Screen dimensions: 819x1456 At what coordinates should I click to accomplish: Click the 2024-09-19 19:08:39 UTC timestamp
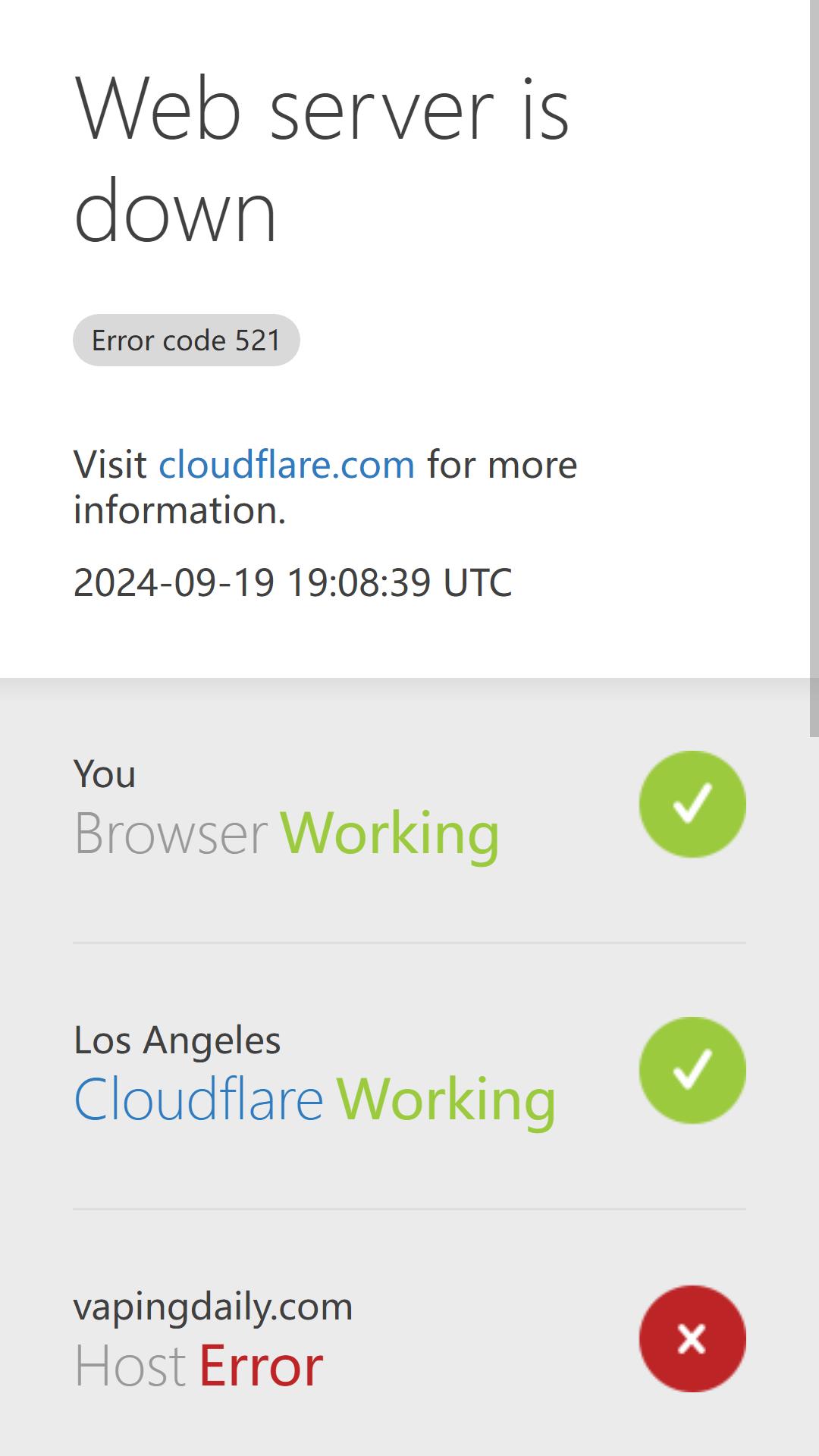[293, 582]
